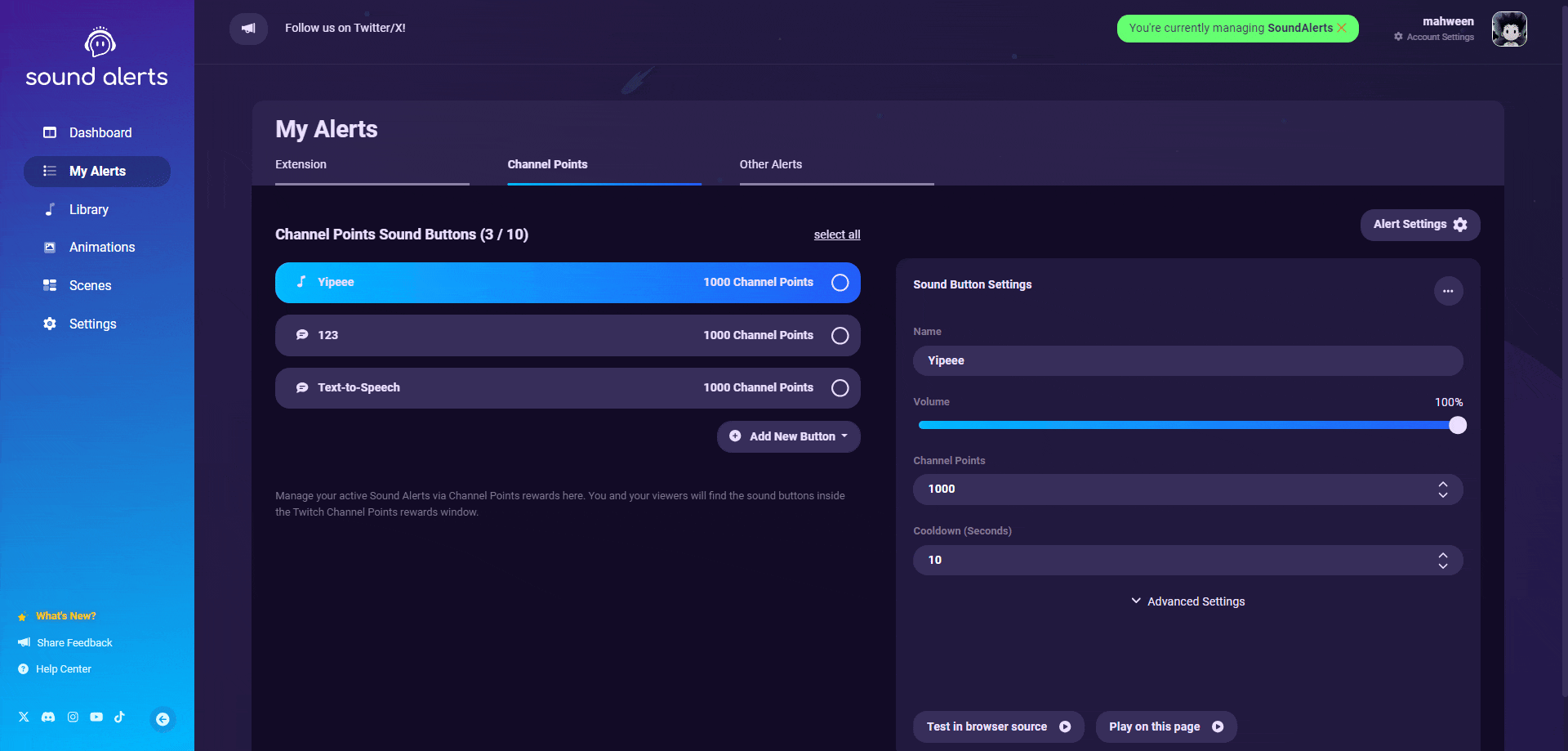Click the Sound Alerts logo
This screenshot has width=1568, height=751.
point(97,57)
